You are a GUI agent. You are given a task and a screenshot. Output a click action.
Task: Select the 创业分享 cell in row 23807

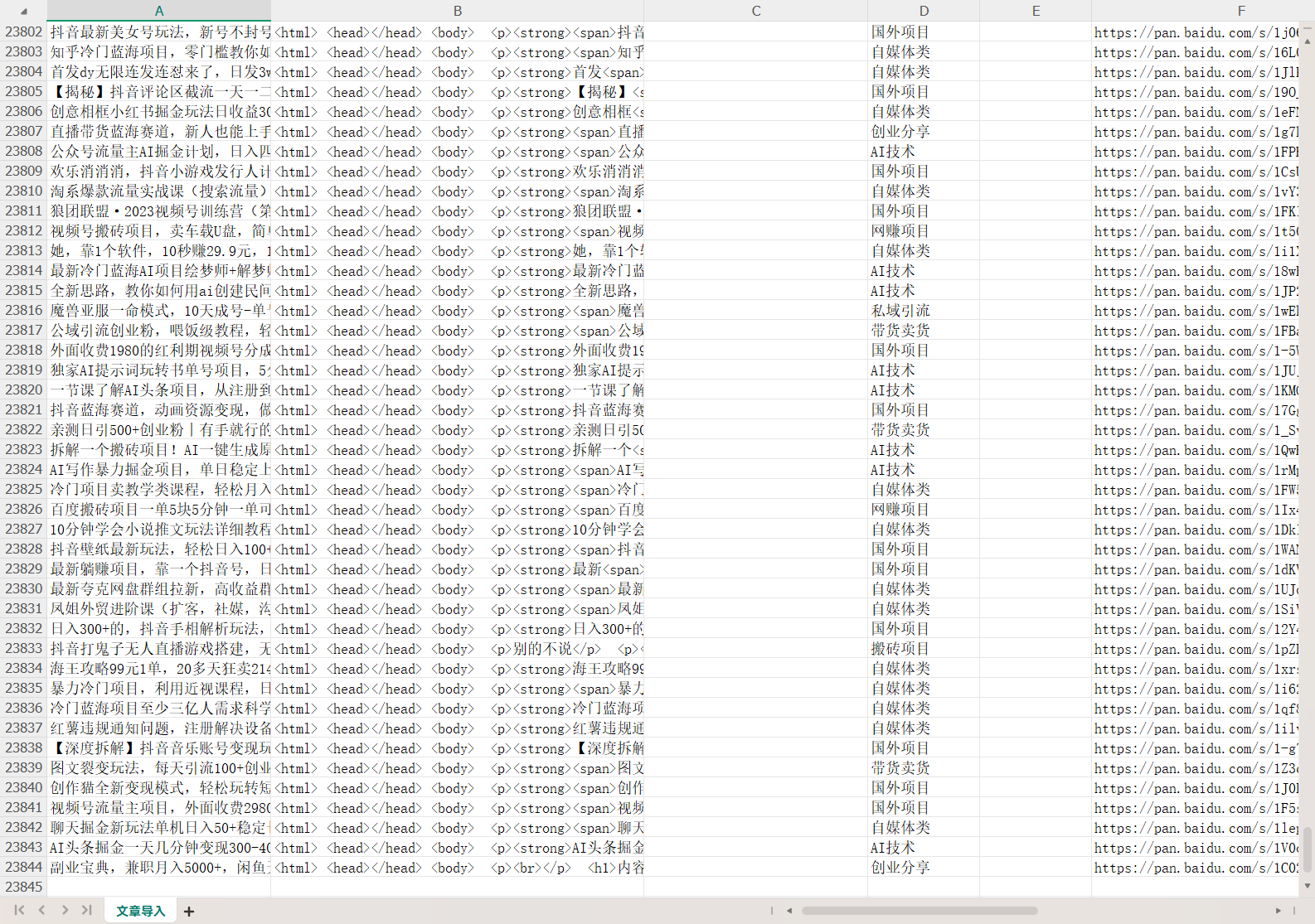(924, 131)
